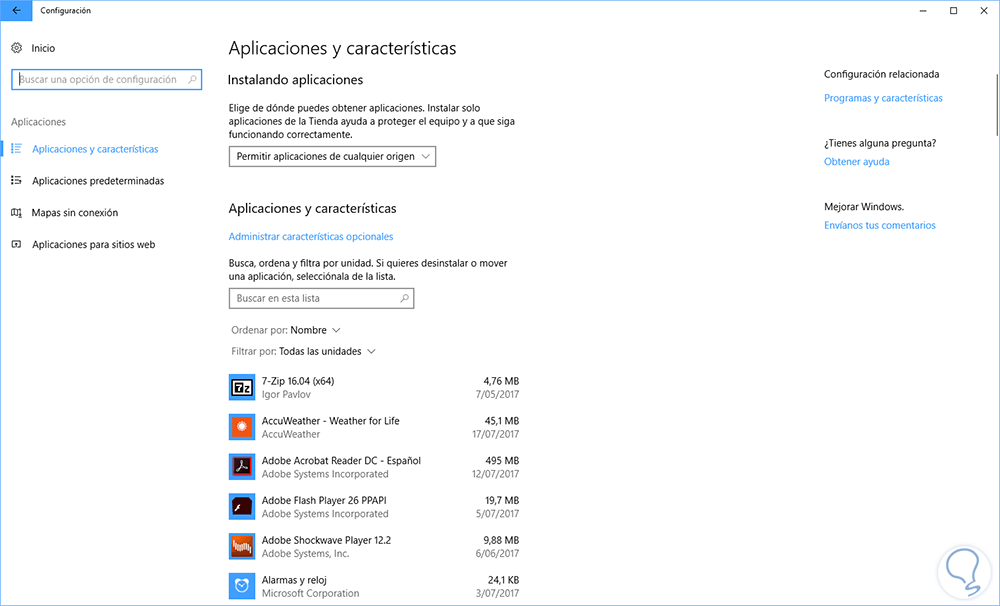Click the Adobe Acrobat Reader DC icon

tap(242, 467)
